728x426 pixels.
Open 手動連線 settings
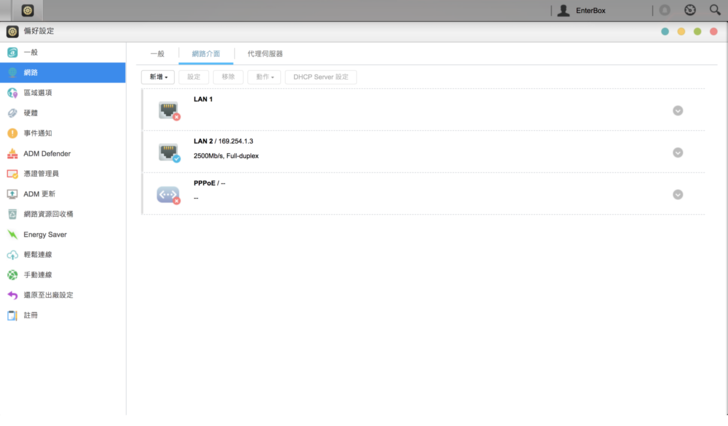(63, 275)
